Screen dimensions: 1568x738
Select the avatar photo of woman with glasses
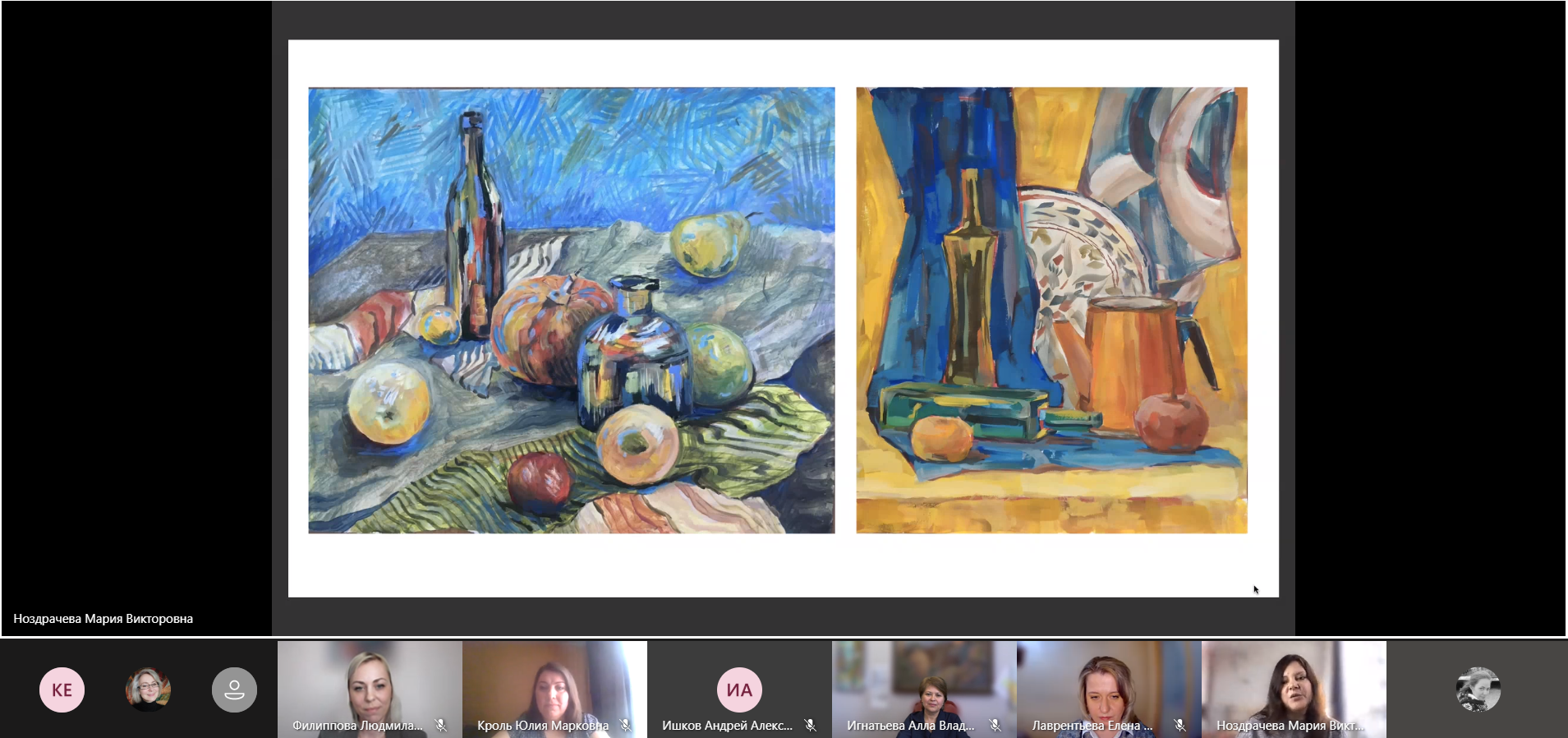(x=148, y=690)
